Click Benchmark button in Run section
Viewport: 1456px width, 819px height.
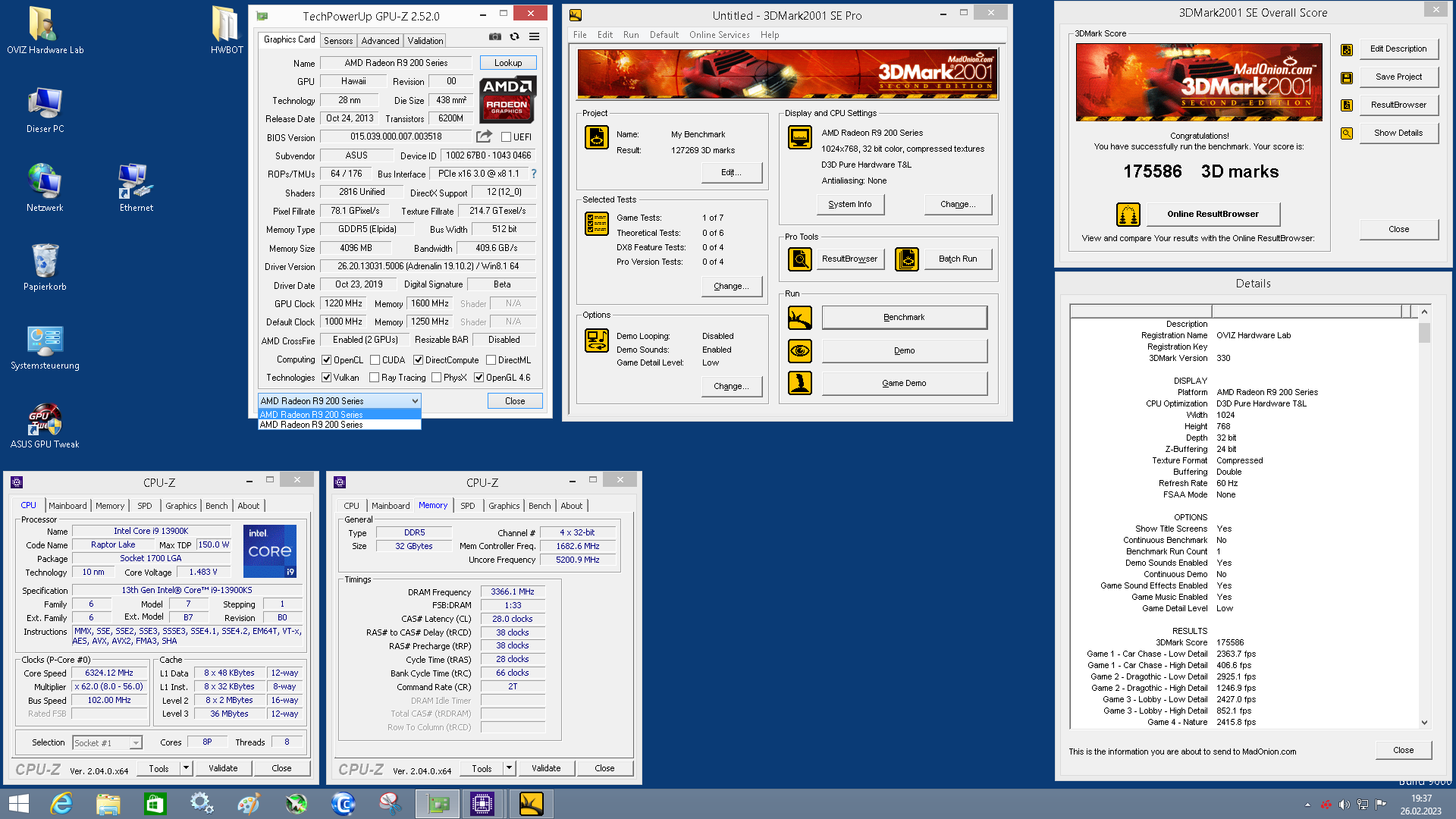tap(904, 318)
